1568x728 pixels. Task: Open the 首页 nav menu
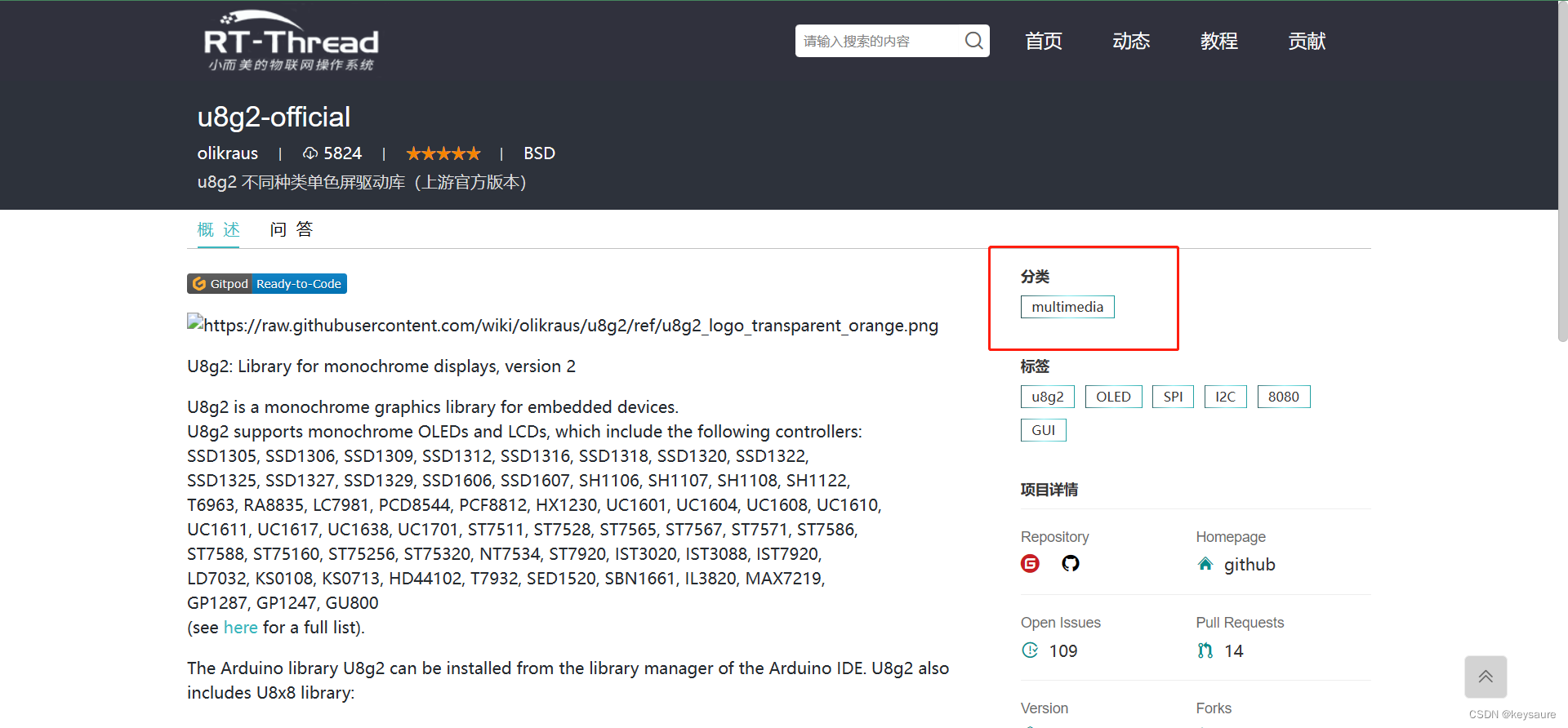point(1044,41)
